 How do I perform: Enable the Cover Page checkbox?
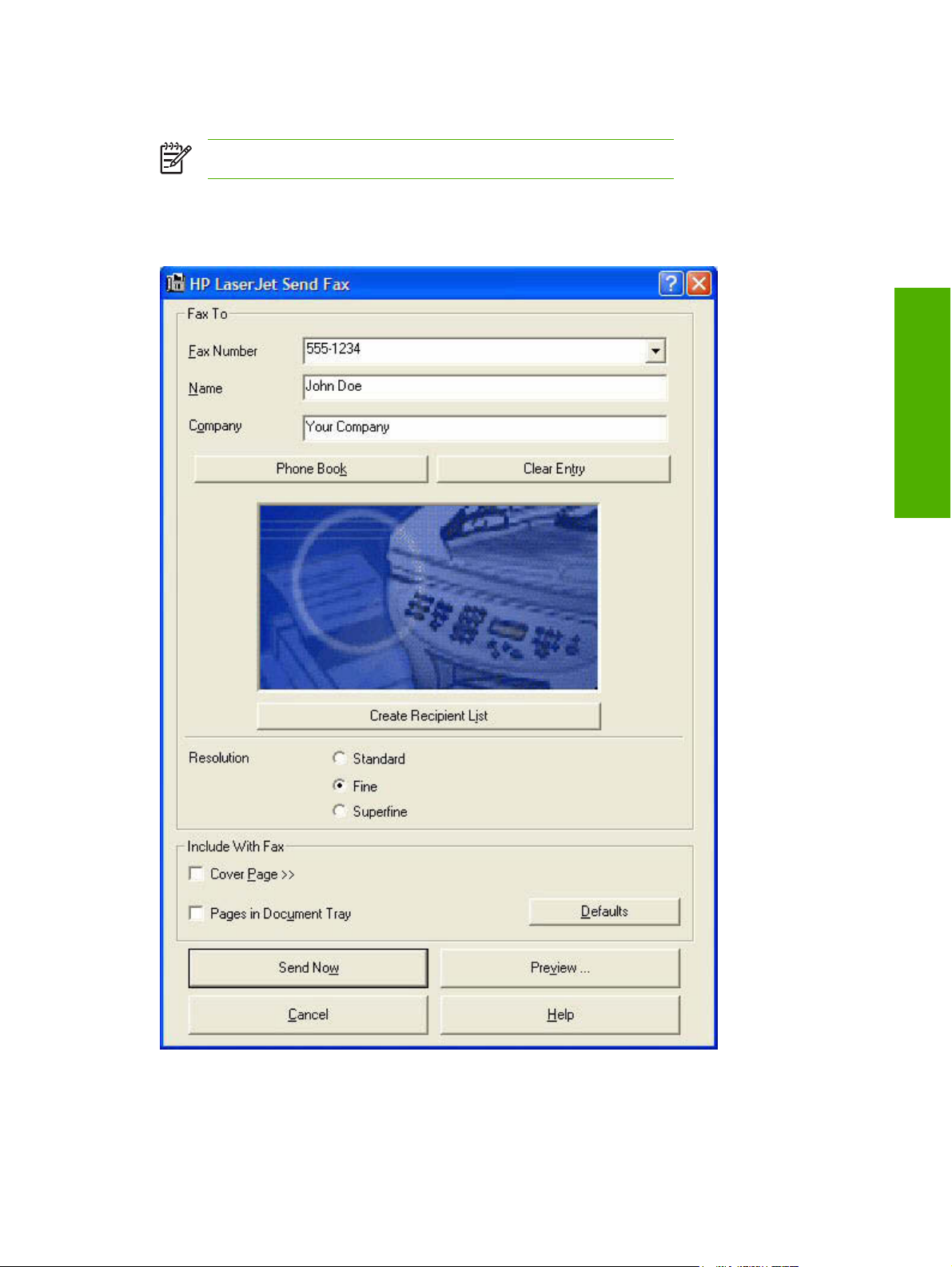196,874
